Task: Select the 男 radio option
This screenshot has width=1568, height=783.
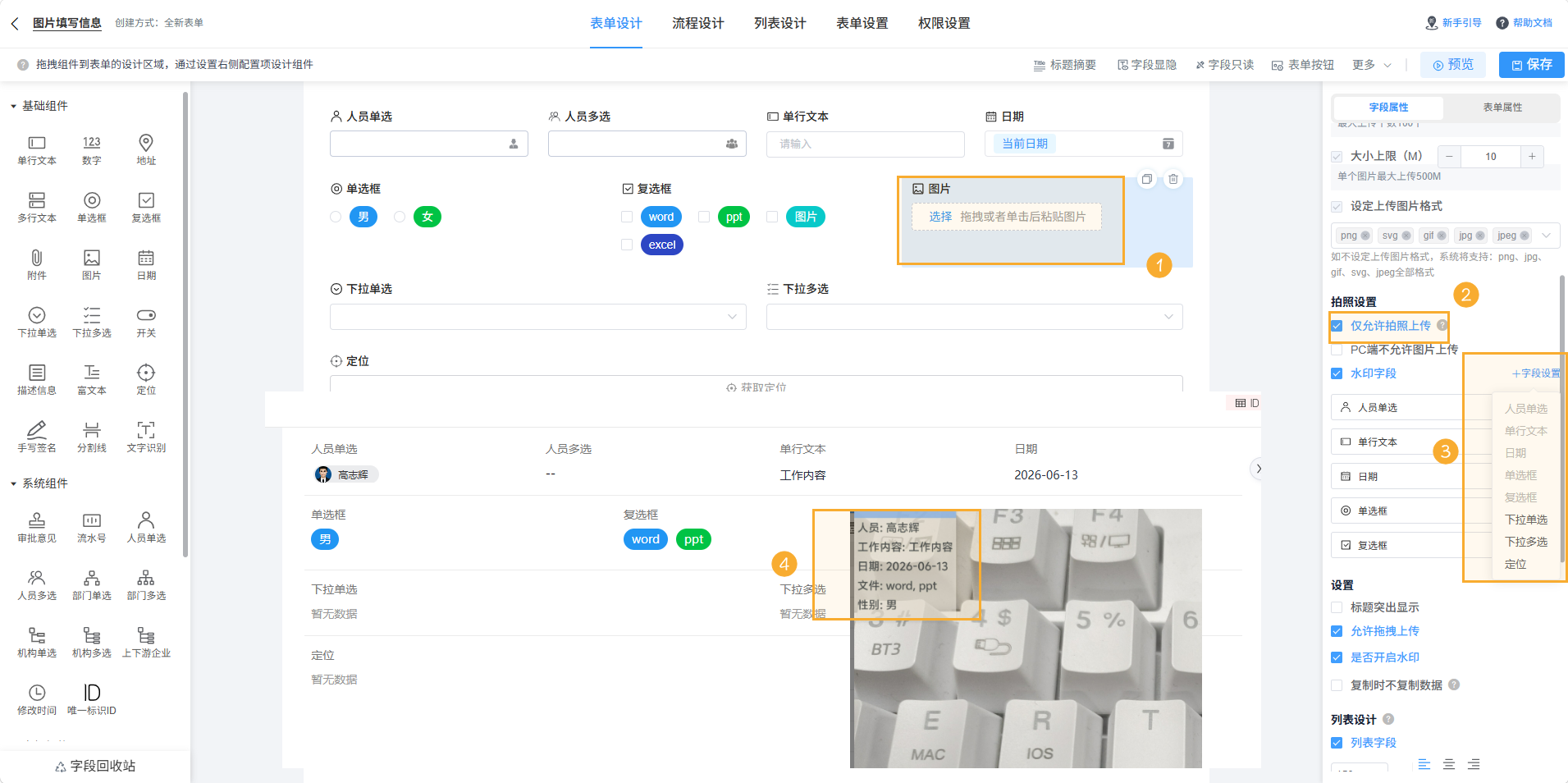Action: point(336,217)
